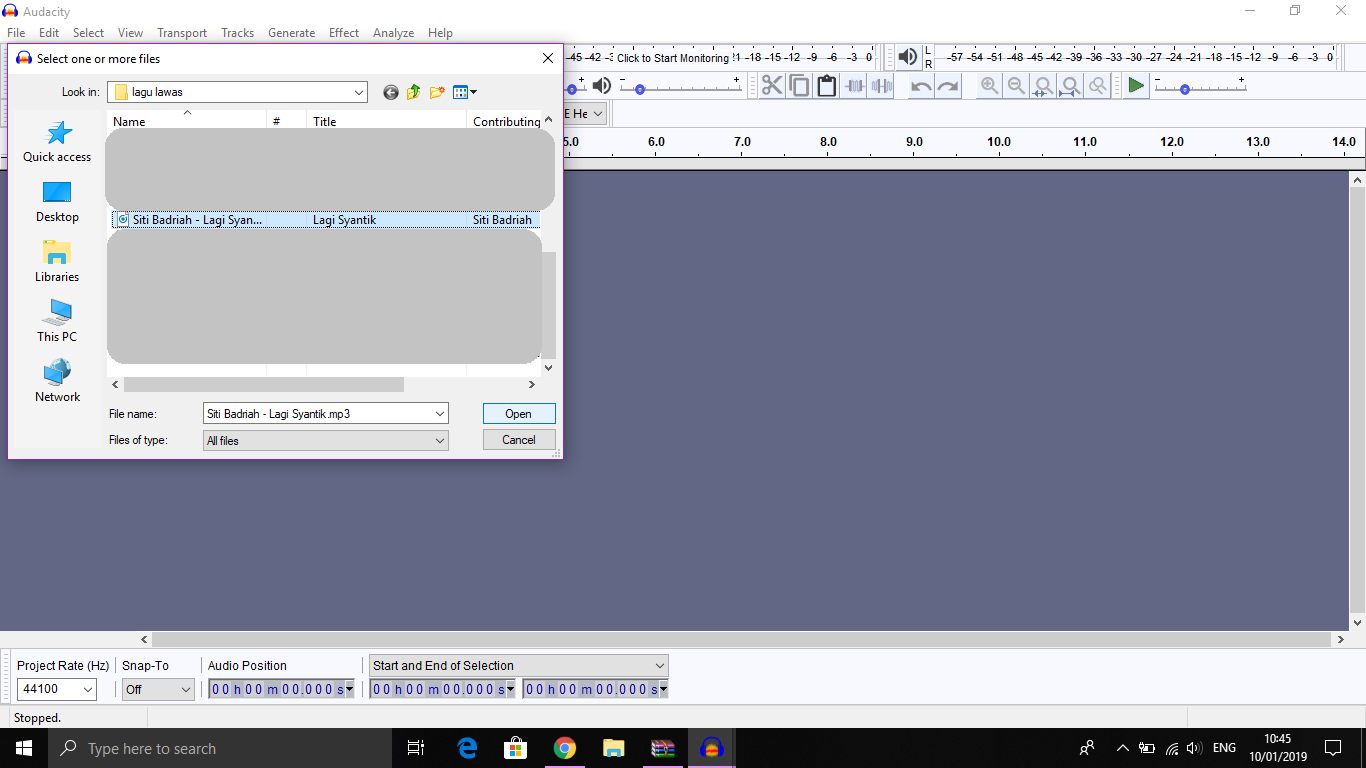Click the Silence audio selection icon
Viewport: 1366px width, 768px height.
pos(881,86)
